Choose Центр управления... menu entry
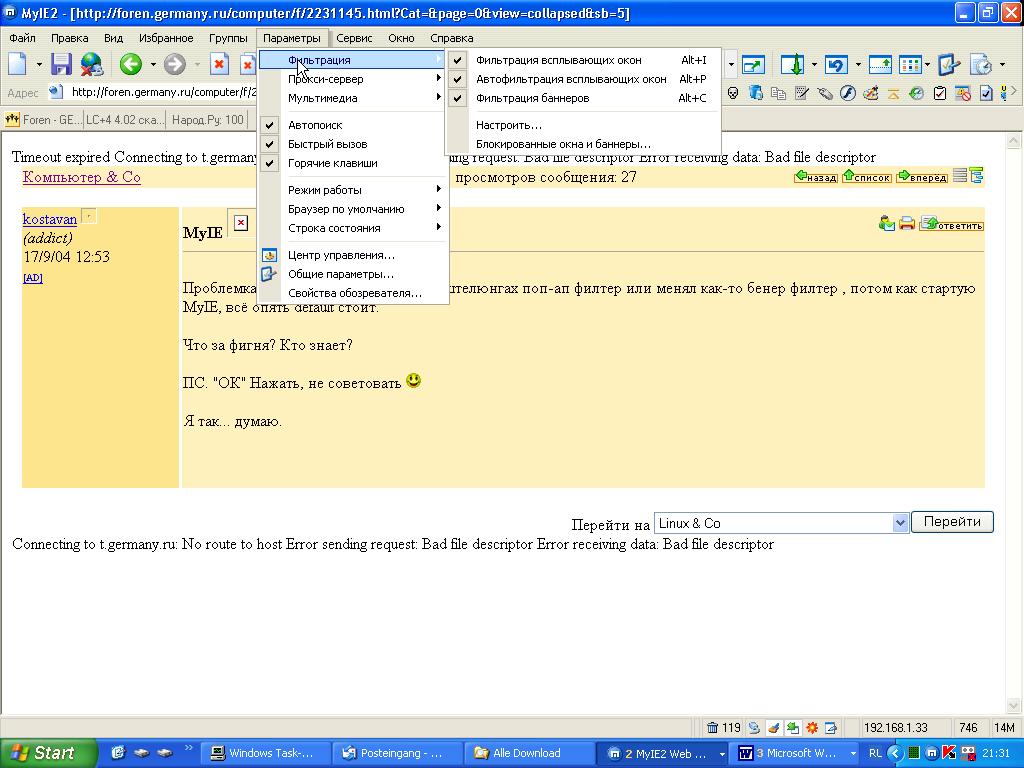This screenshot has width=1024, height=768. coord(353,255)
